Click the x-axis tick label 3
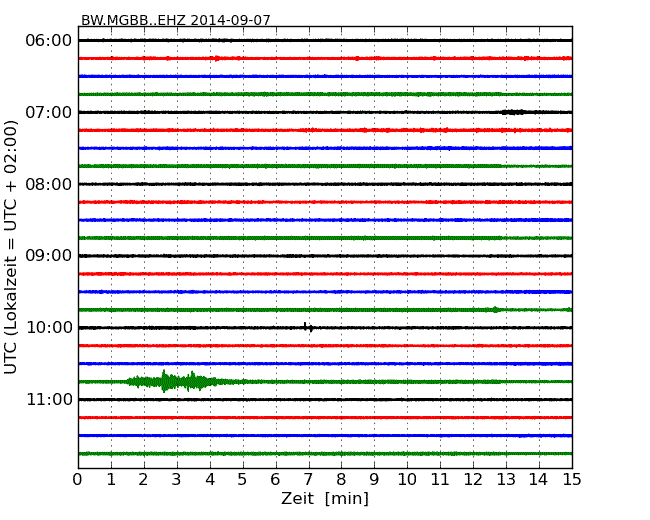Image resolution: width=650 pixels, height=520 pixels. [x=177, y=480]
